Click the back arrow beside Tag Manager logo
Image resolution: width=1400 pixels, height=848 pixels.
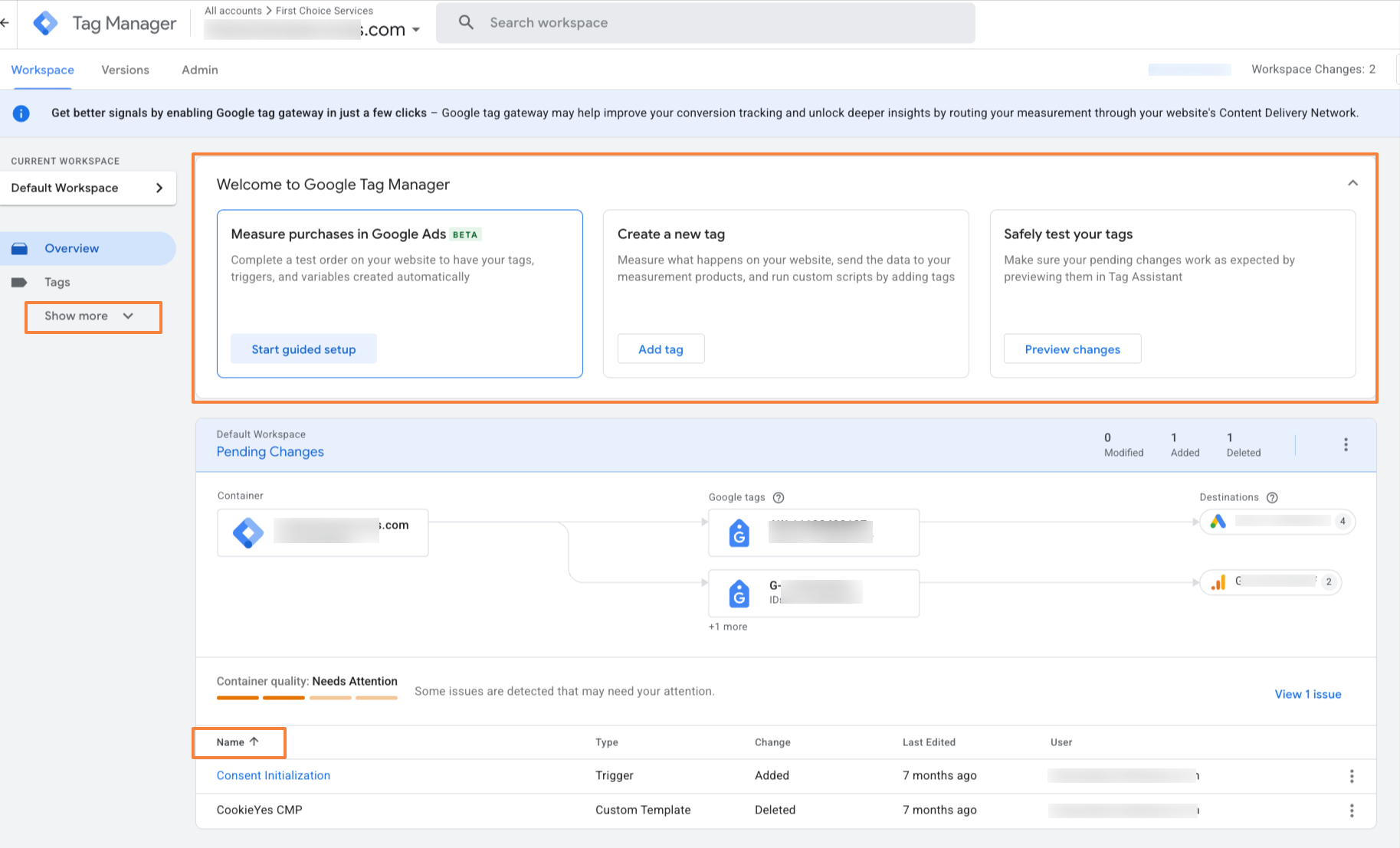tap(4, 23)
